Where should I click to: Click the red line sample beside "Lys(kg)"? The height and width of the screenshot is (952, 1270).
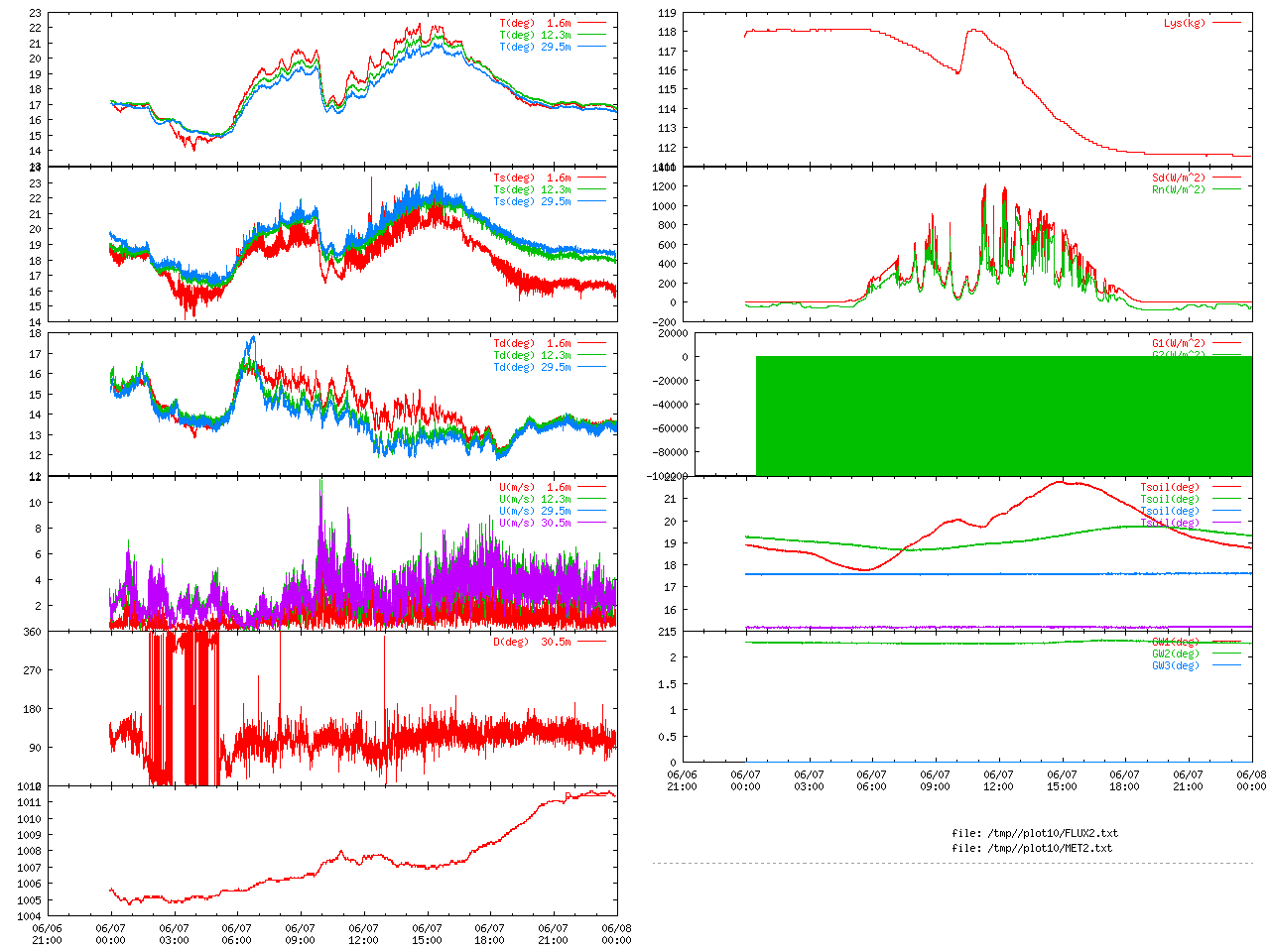coord(1226,23)
